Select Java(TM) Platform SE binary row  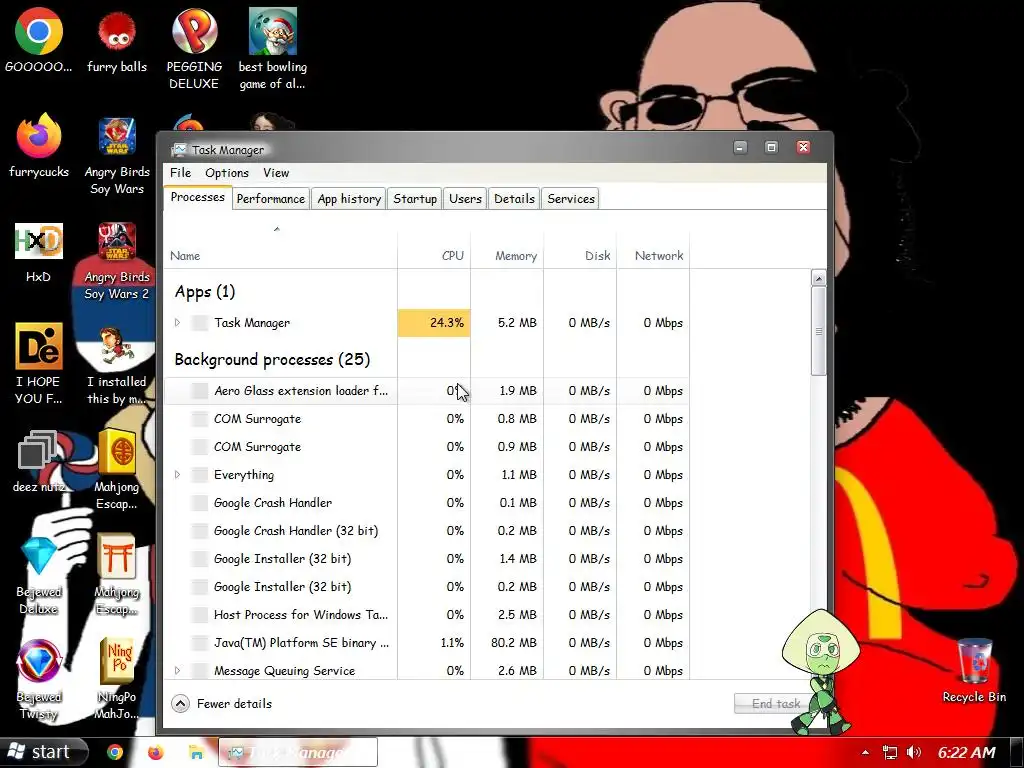tap(426, 643)
